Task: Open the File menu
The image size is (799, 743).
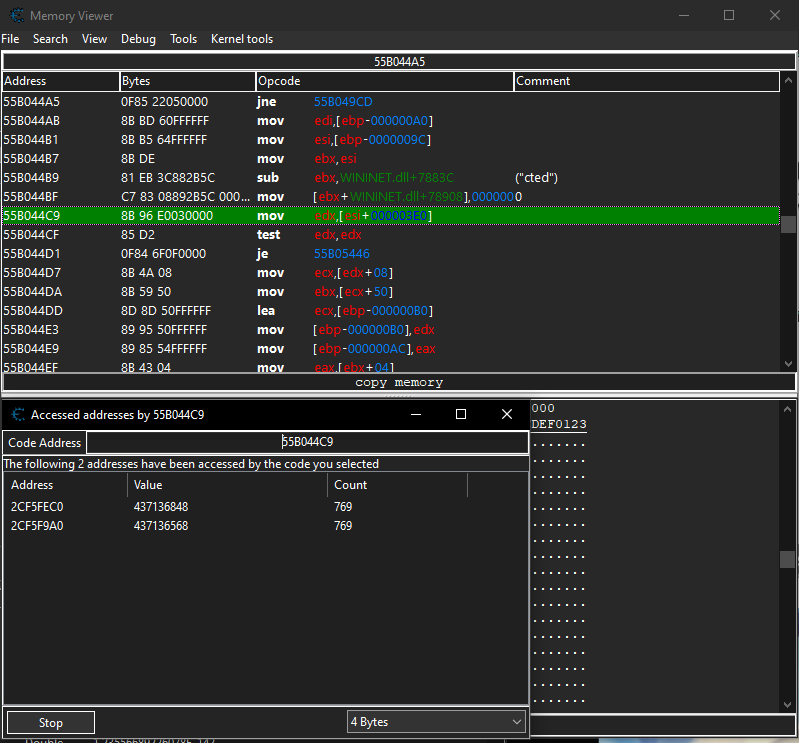Action: click(x=10, y=39)
